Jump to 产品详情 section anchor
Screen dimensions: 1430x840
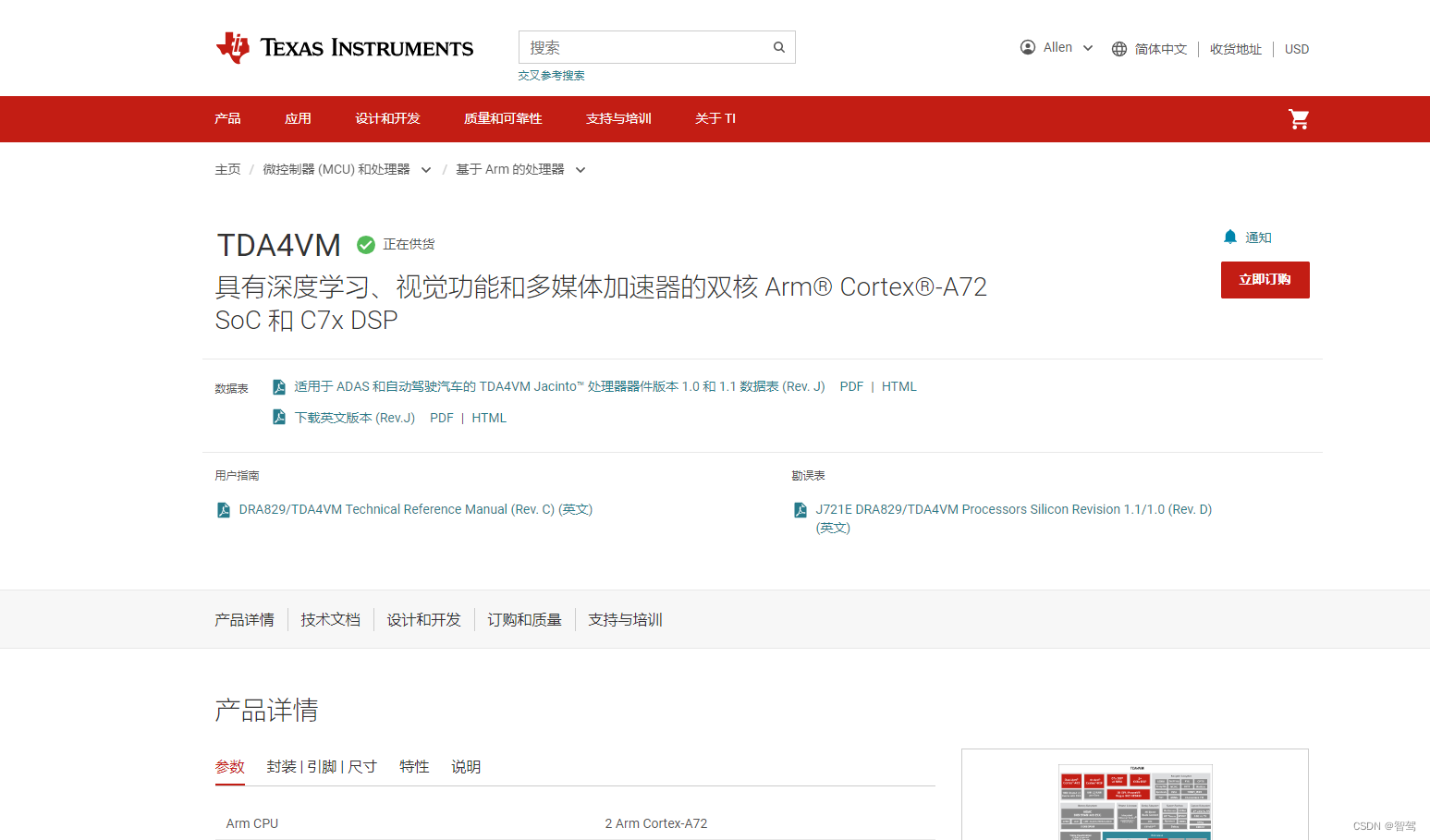click(245, 620)
